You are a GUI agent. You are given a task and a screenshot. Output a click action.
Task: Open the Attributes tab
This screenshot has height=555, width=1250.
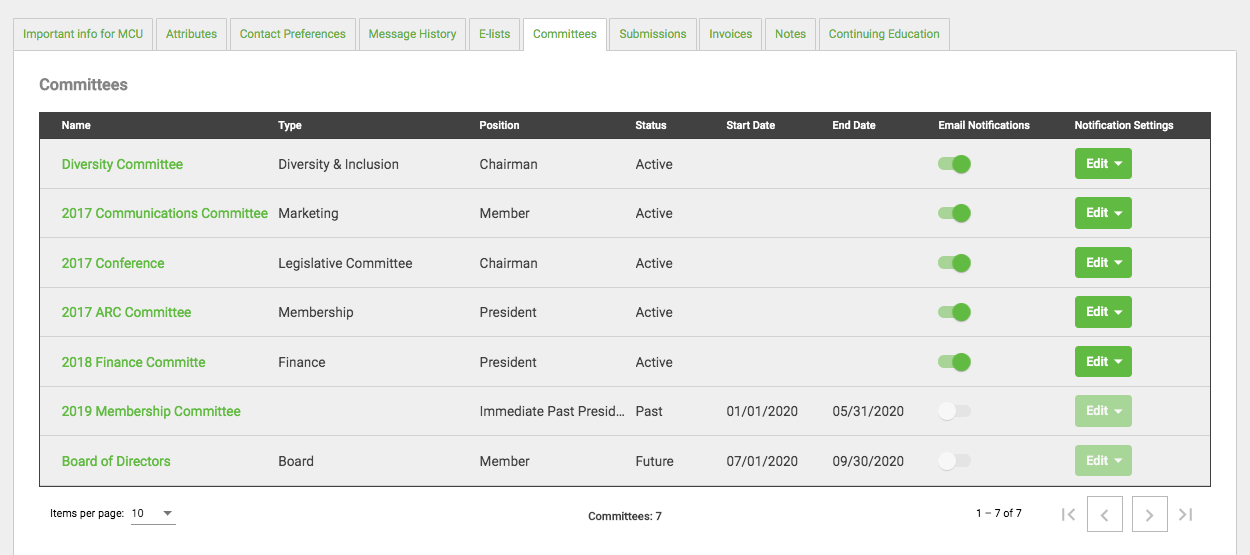tap(191, 34)
